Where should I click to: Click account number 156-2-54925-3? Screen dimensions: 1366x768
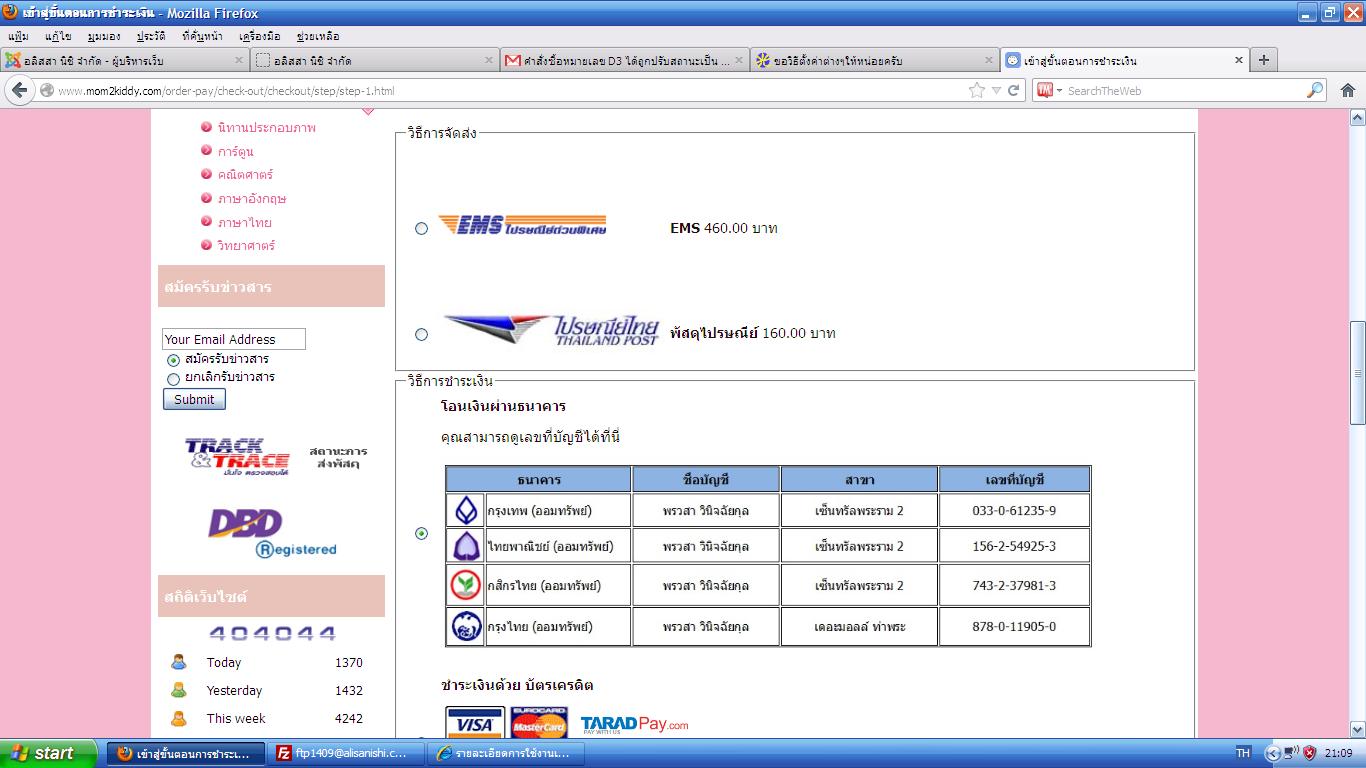tap(1014, 546)
